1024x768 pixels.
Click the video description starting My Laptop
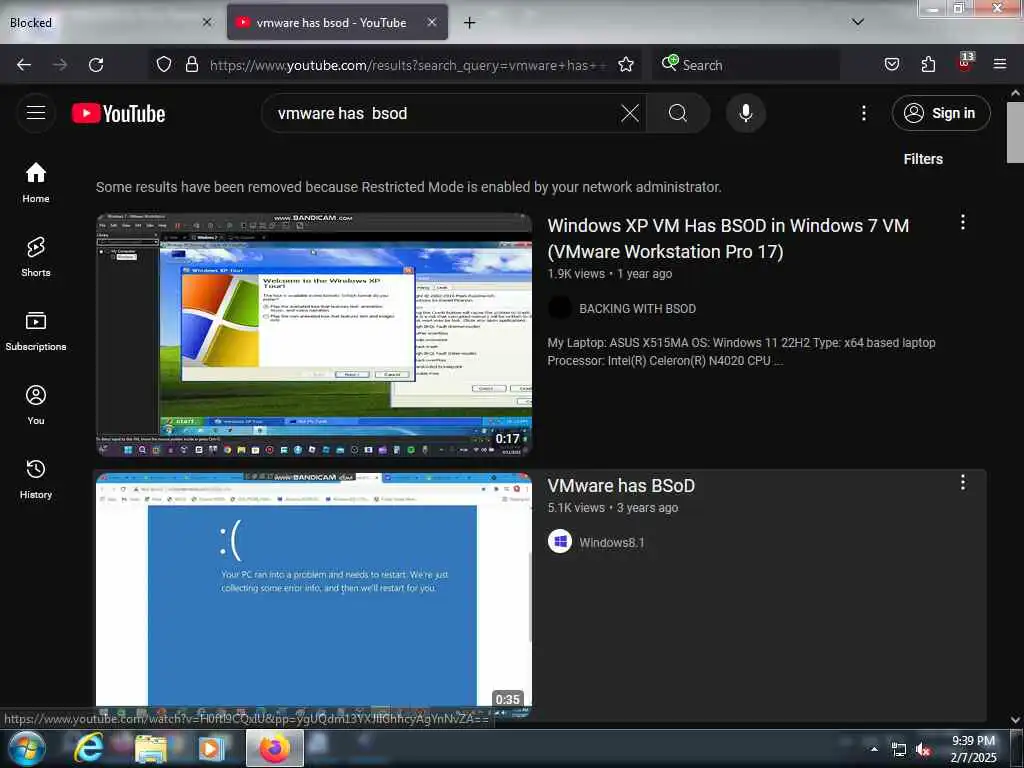point(741,351)
